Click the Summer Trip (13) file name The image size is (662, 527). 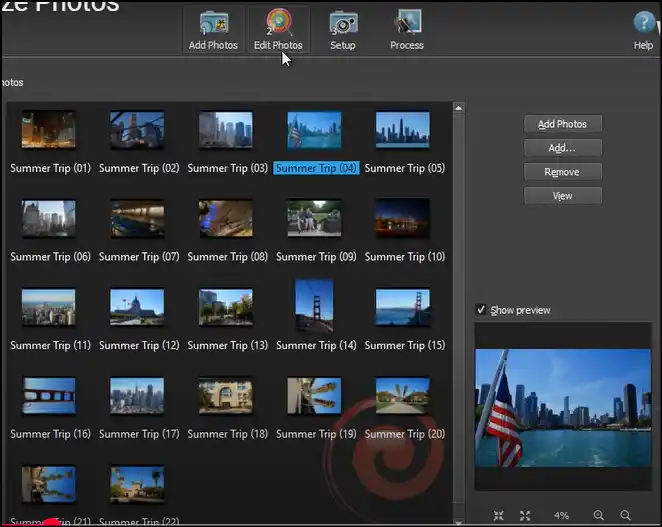(228, 345)
